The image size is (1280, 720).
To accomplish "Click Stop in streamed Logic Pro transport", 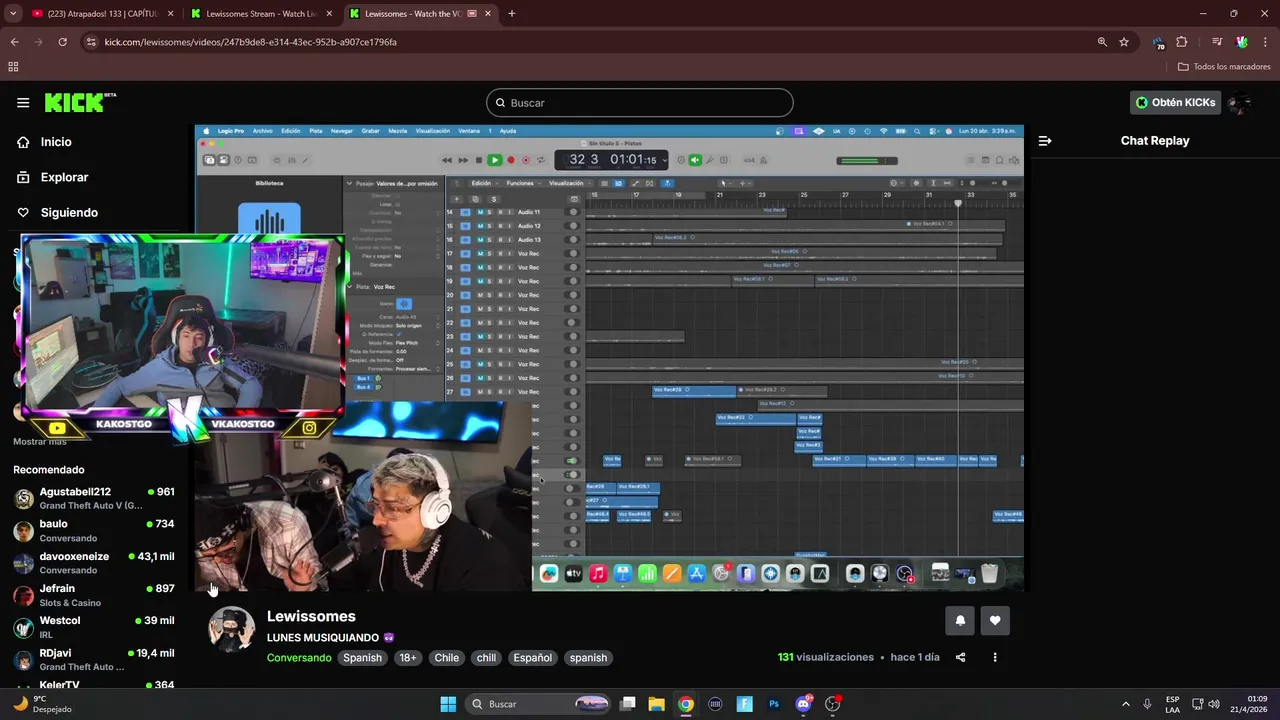I will (x=479, y=160).
